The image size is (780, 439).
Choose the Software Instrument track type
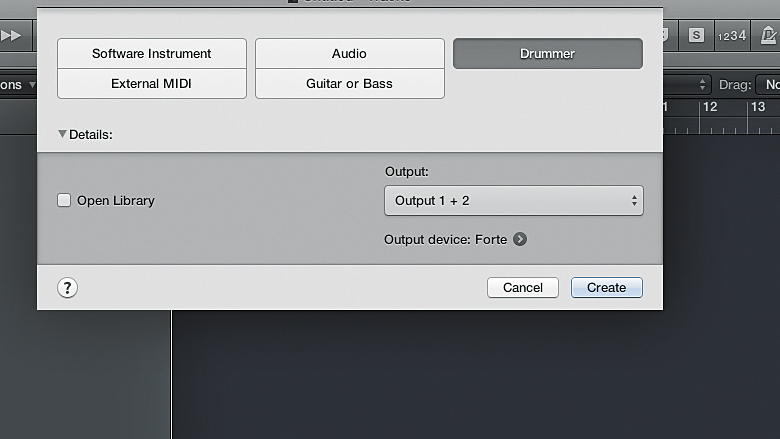point(152,53)
